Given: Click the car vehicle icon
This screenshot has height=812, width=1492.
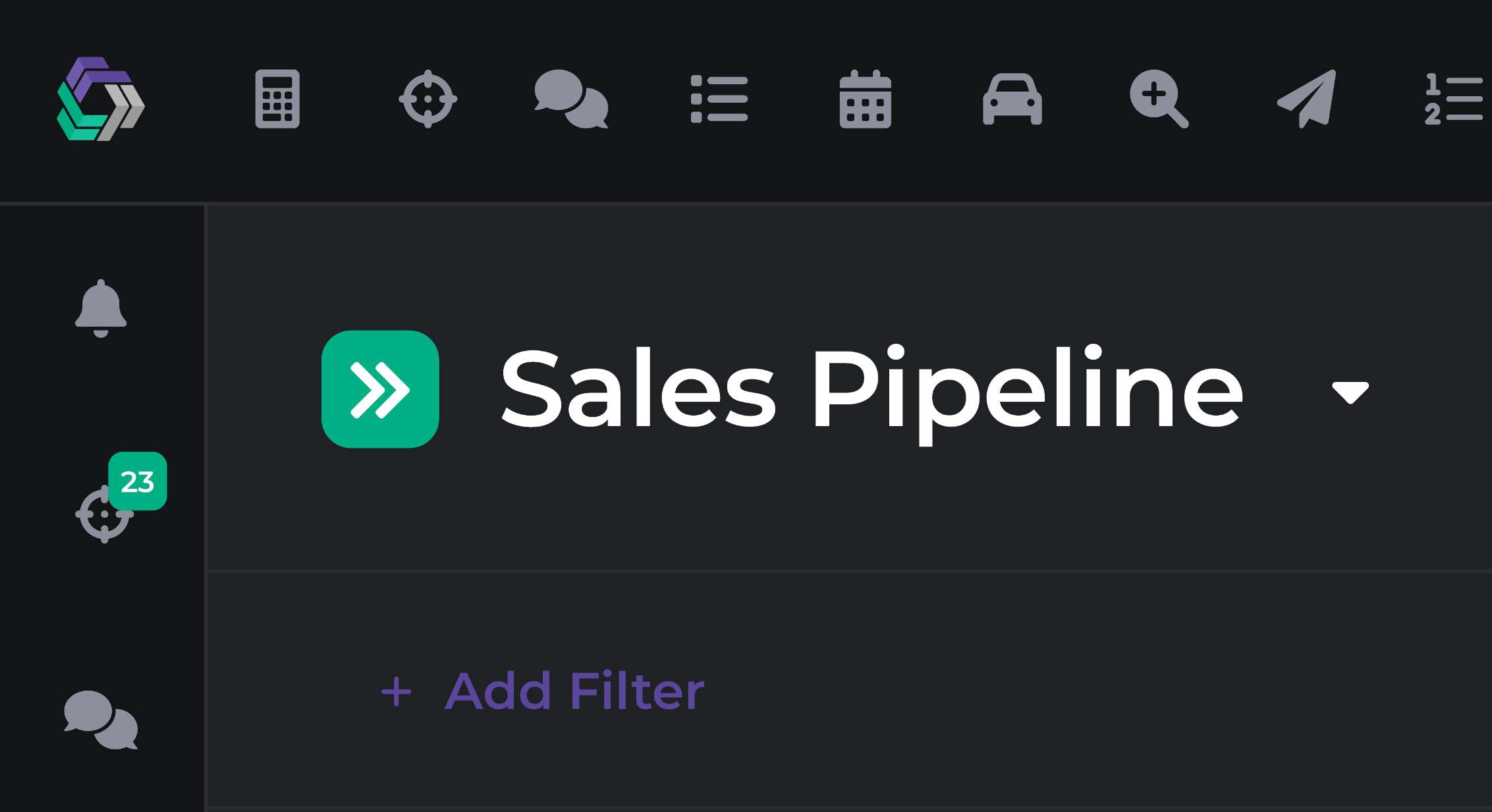Looking at the screenshot, I should pos(1012,99).
